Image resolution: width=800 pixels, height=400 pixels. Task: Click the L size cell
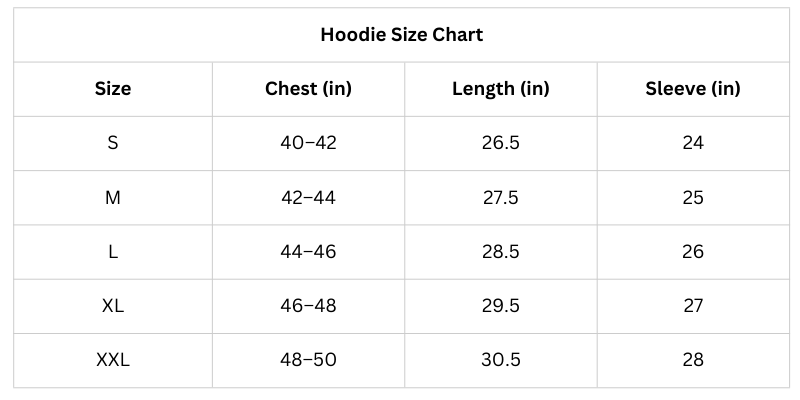pyautogui.click(x=113, y=251)
